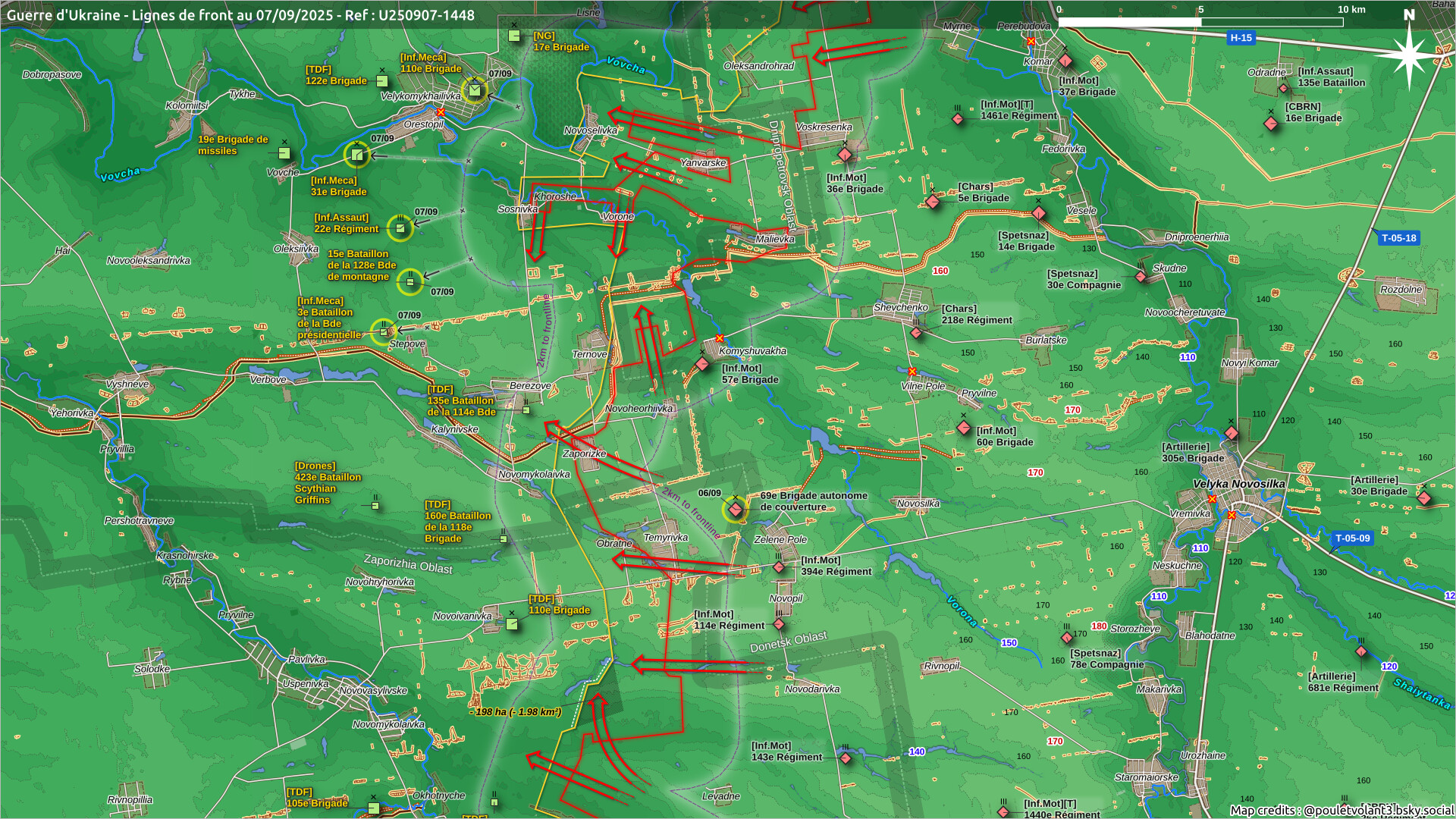Click the -198 ha area change label
Viewport: 1456px width, 819px height.
click(516, 712)
